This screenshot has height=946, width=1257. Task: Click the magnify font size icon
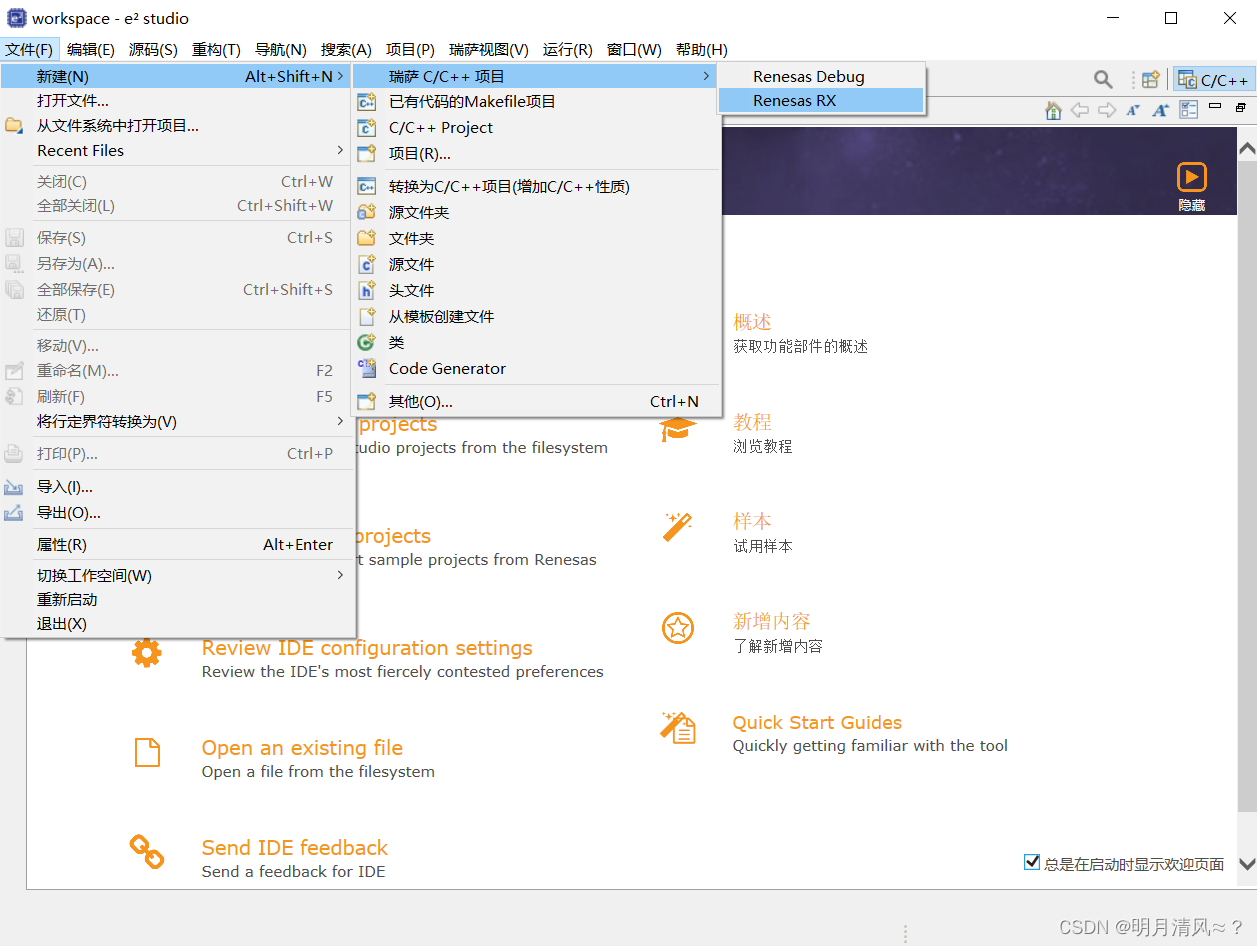tap(1160, 110)
